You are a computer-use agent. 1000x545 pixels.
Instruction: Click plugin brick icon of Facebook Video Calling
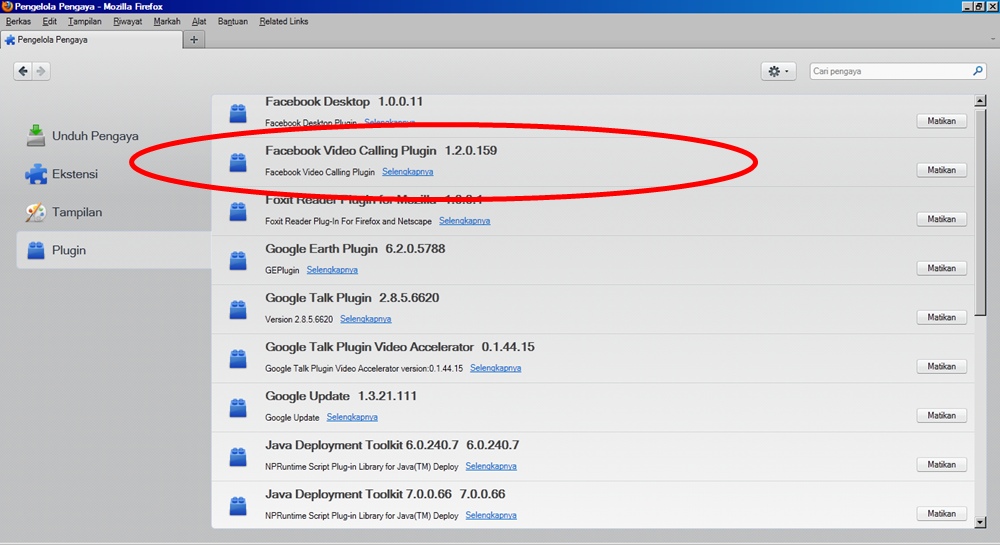(x=238, y=163)
